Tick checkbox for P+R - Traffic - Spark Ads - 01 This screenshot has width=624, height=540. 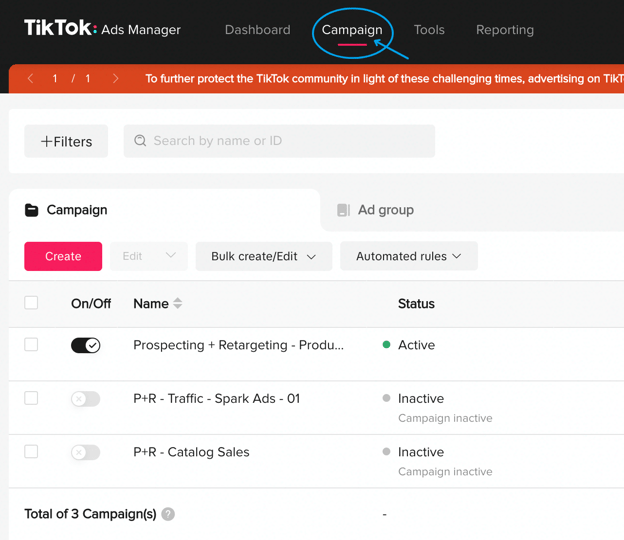click(31, 398)
